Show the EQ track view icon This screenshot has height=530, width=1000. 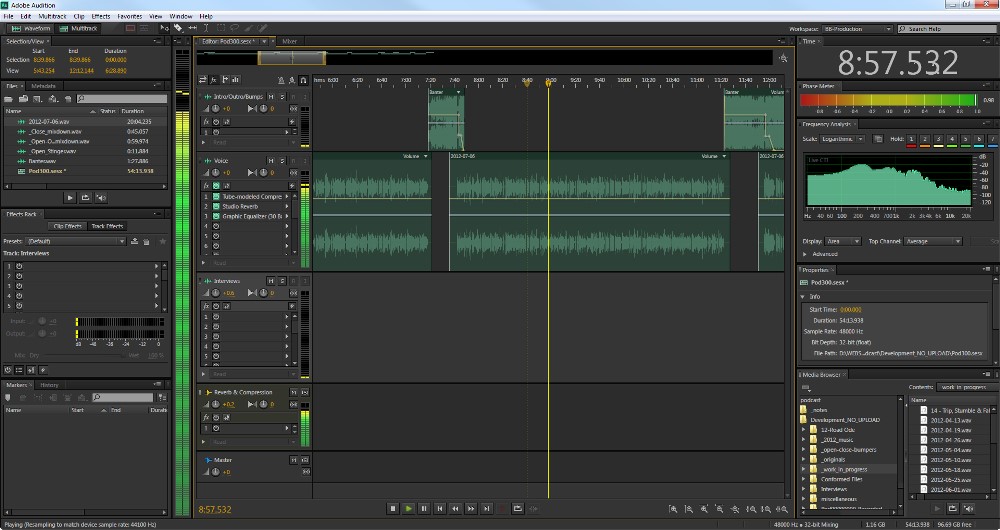(236, 80)
